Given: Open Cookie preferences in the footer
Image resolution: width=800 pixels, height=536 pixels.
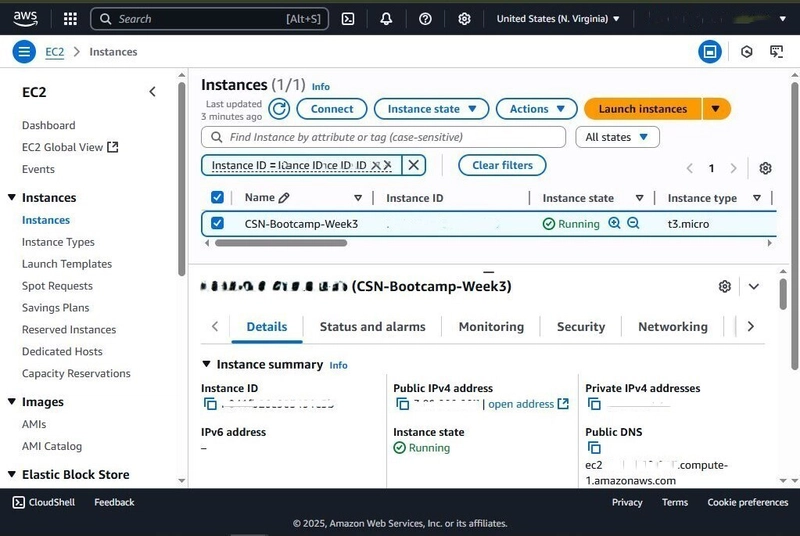Looking at the screenshot, I should point(747,502).
